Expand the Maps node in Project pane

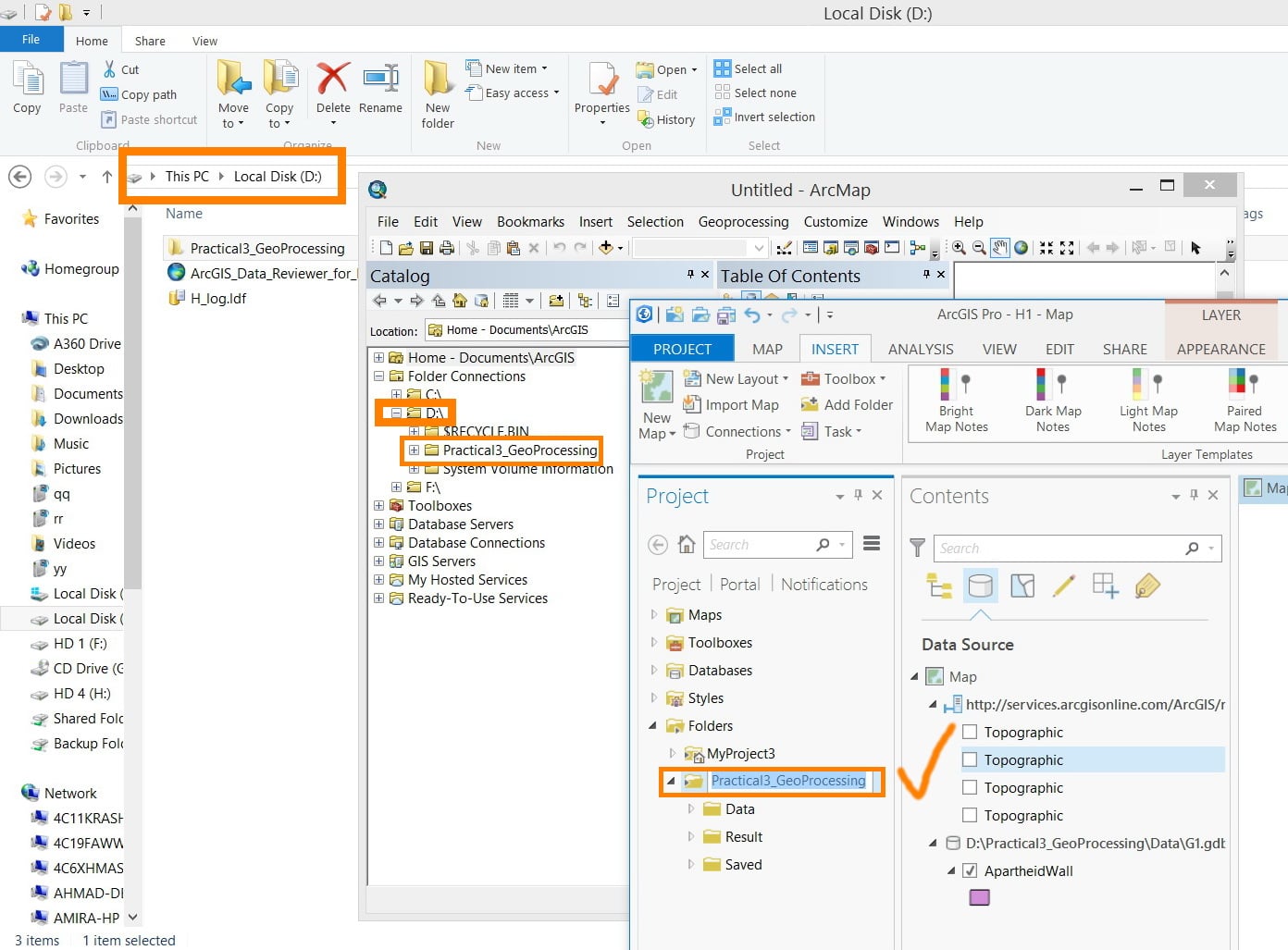pos(654,614)
